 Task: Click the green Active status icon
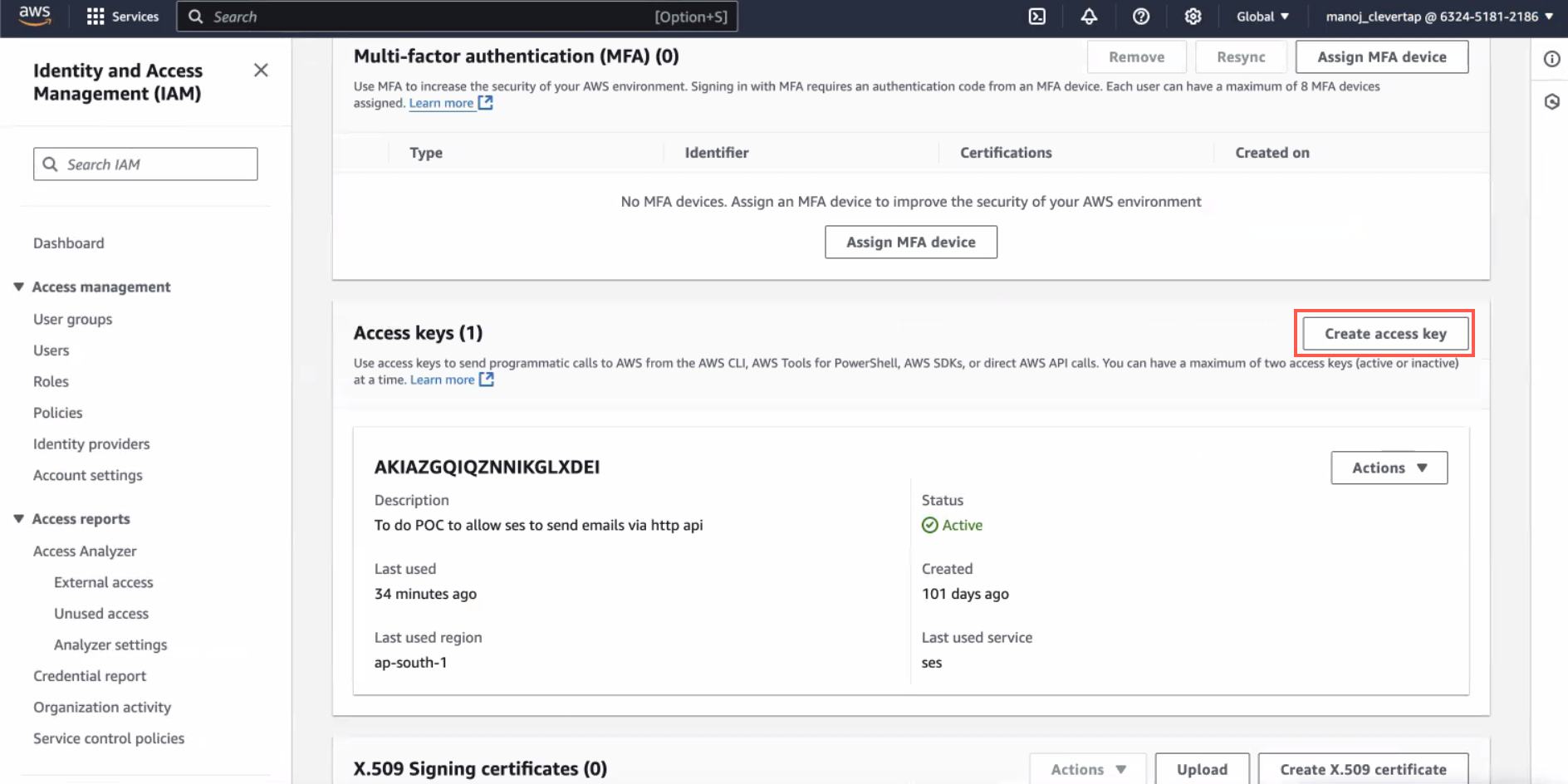click(929, 525)
